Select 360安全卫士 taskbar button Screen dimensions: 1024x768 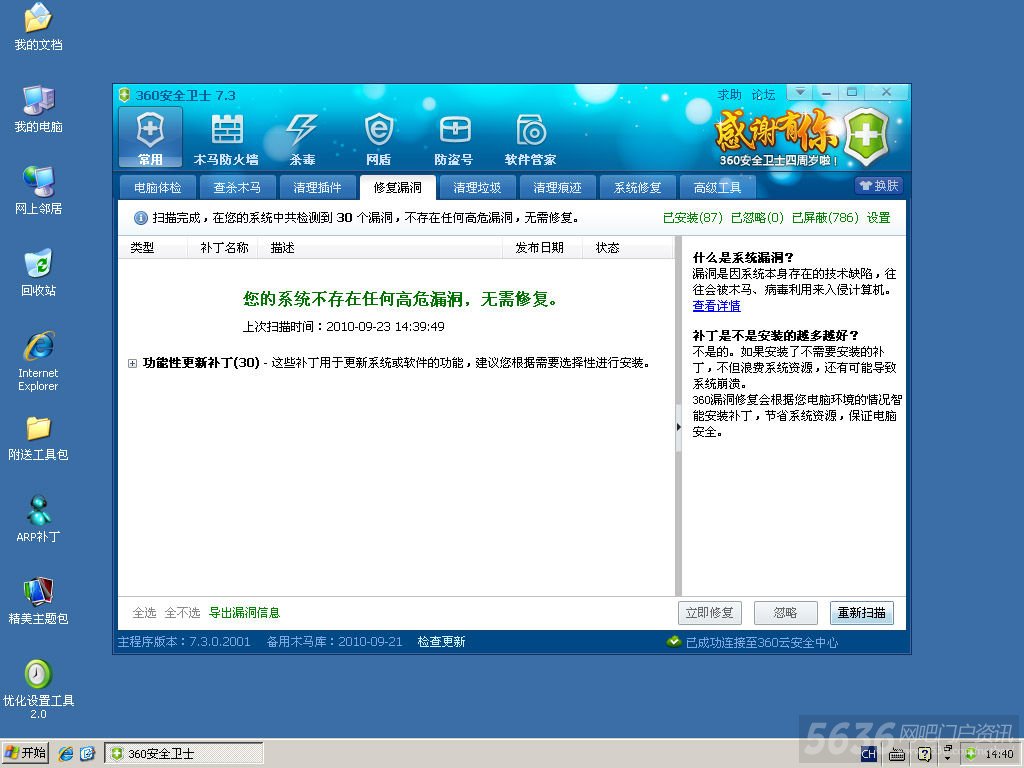[x=184, y=754]
